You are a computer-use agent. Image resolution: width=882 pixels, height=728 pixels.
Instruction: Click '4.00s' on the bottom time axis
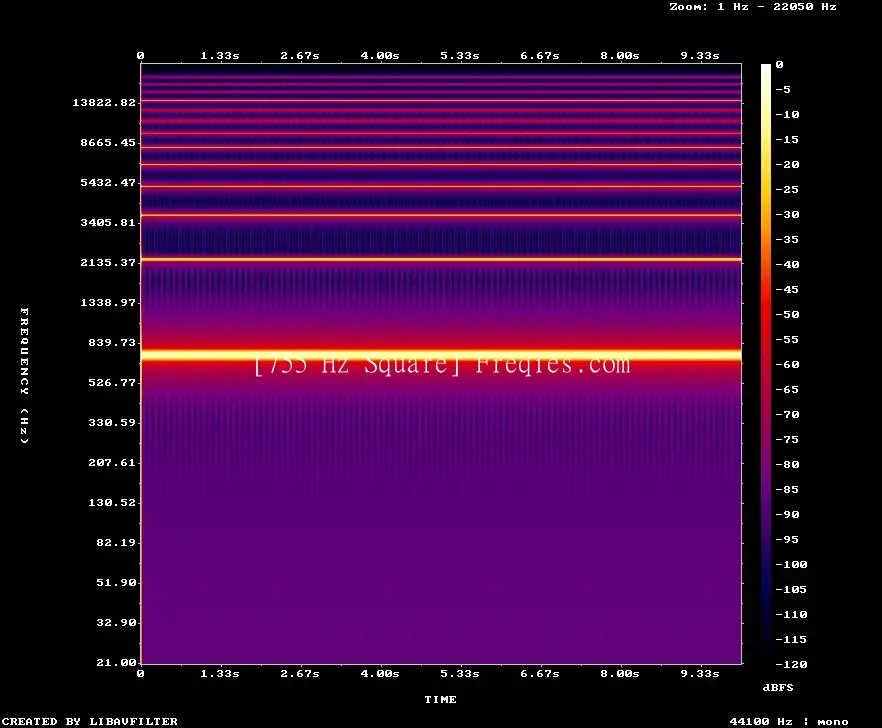(380, 673)
